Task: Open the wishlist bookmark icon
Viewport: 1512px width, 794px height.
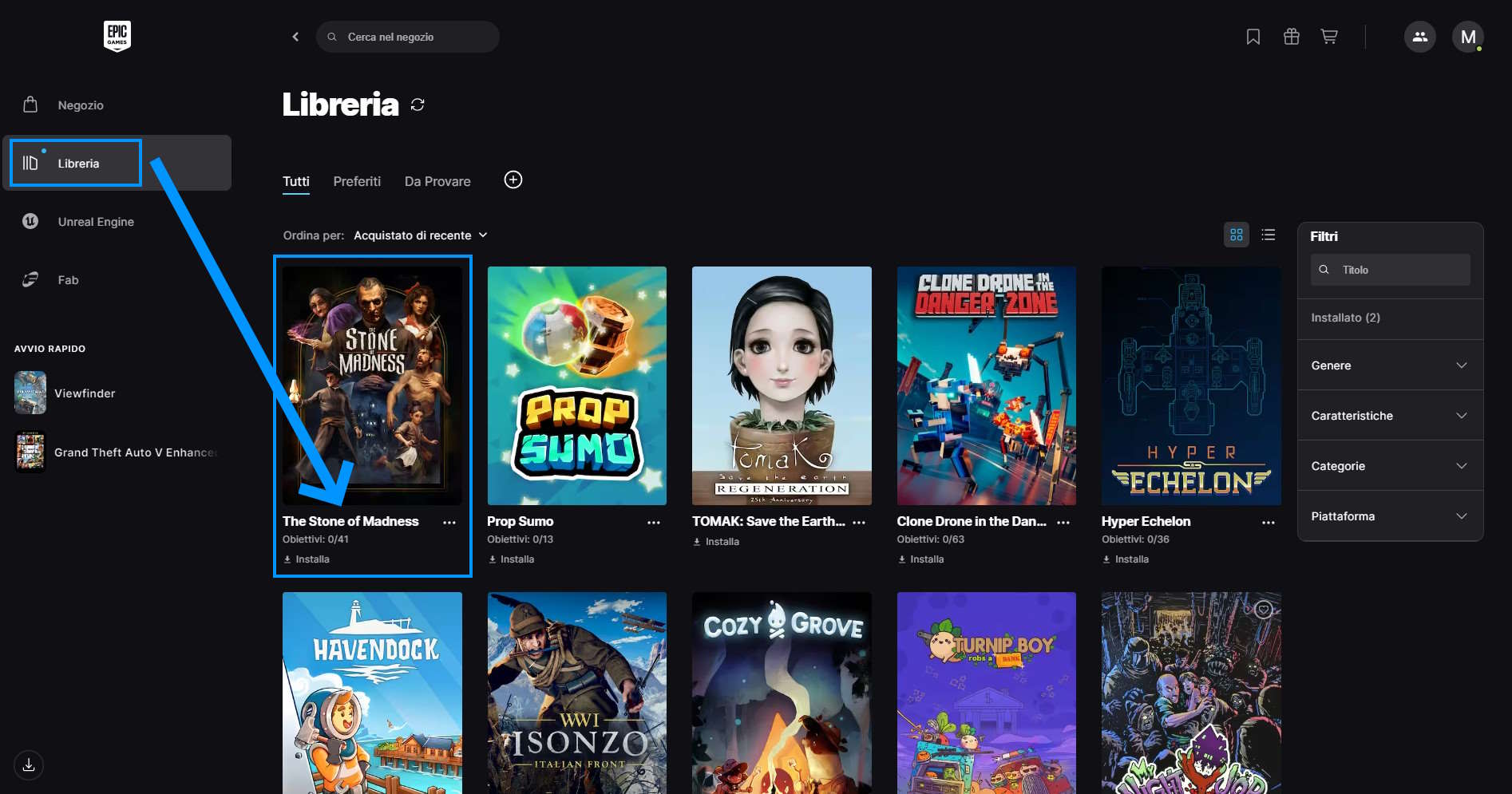Action: [1253, 37]
